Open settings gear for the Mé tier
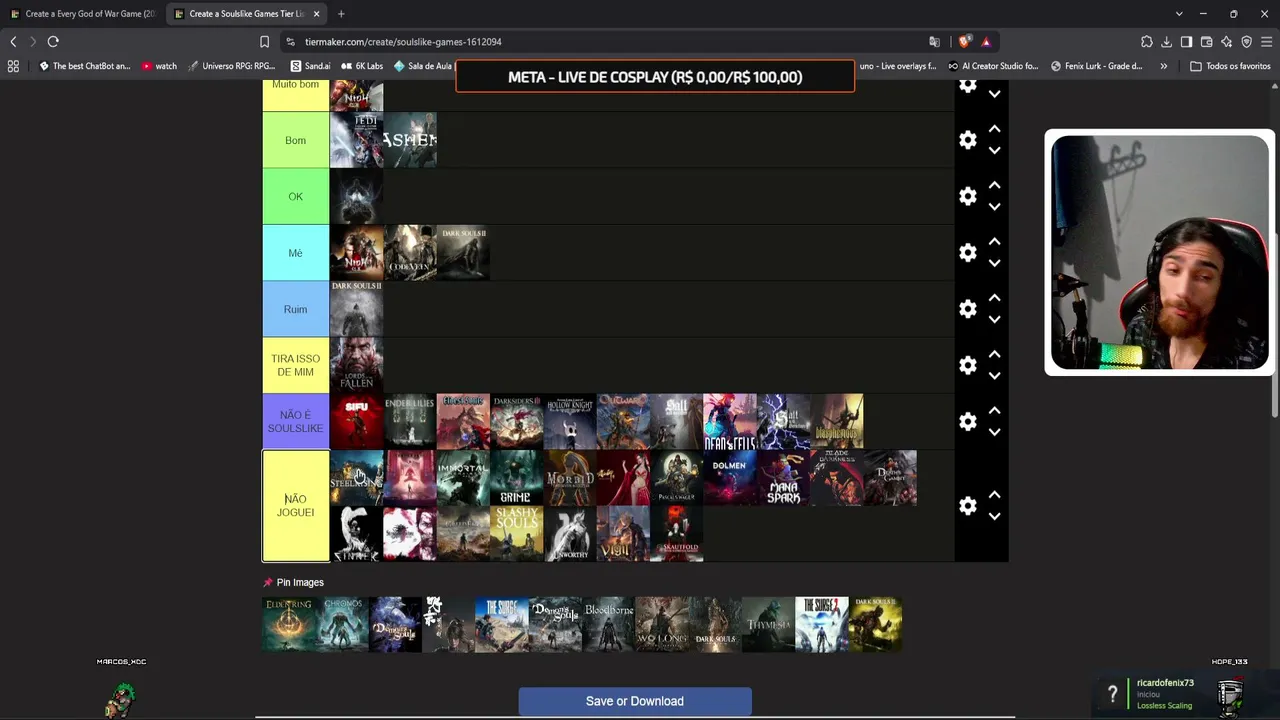 (x=967, y=253)
